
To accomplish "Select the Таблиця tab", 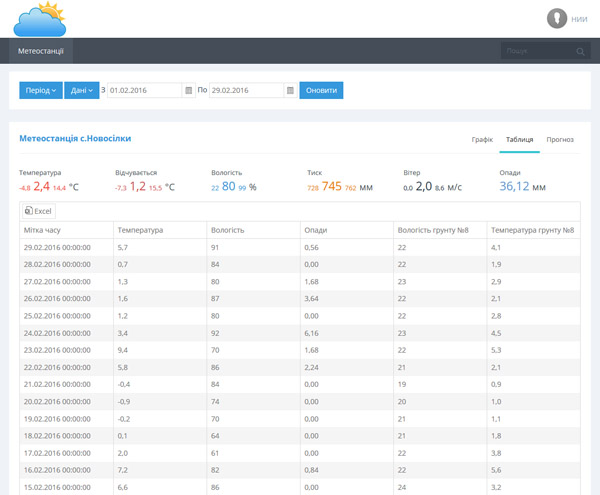I will click(520, 140).
